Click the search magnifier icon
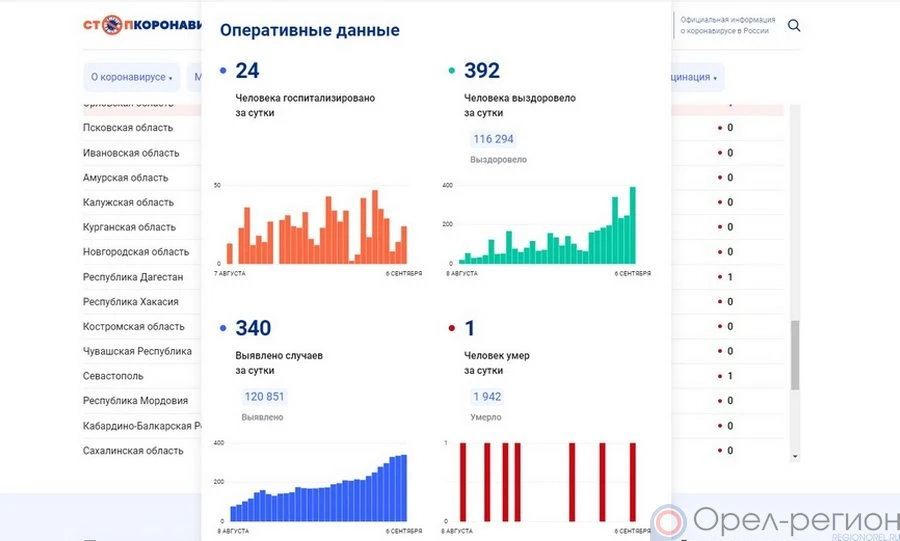 pyautogui.click(x=794, y=25)
